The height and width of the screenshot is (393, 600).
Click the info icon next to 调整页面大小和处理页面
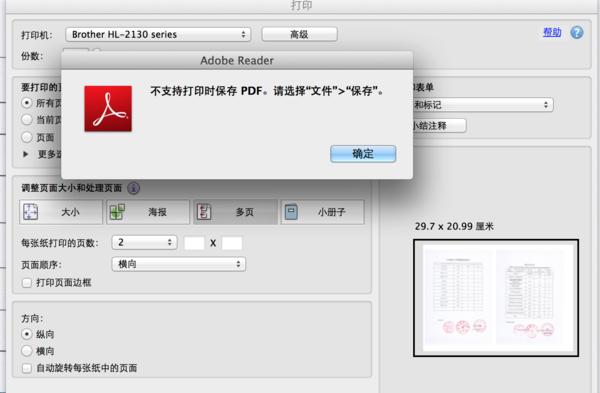tap(133, 188)
